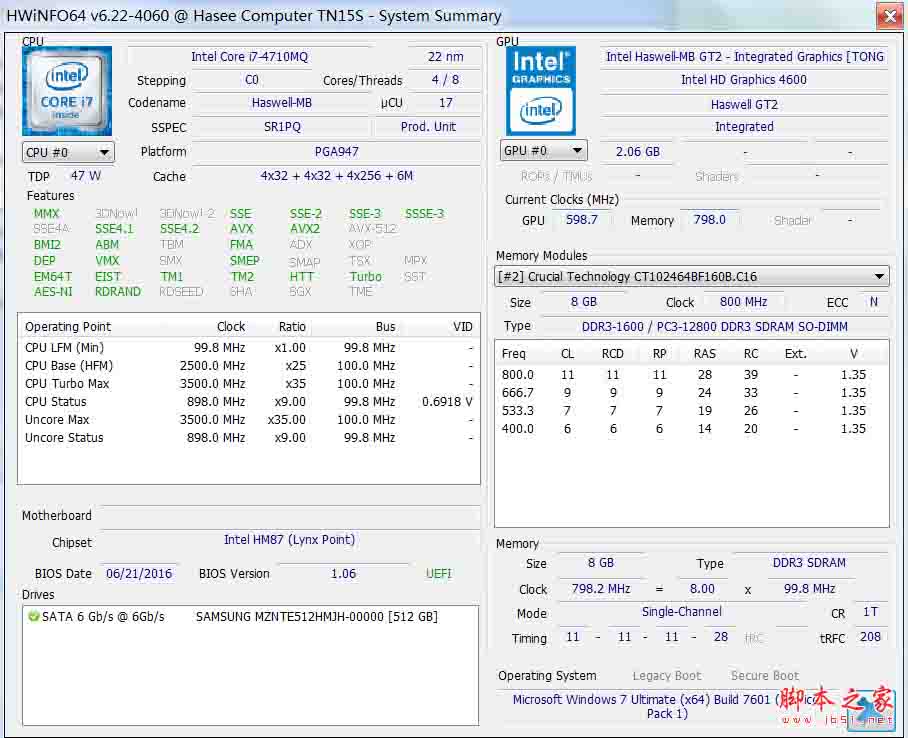The width and height of the screenshot is (908, 738).
Task: Select the '533.3' frequency timing row
Action: click(691, 411)
